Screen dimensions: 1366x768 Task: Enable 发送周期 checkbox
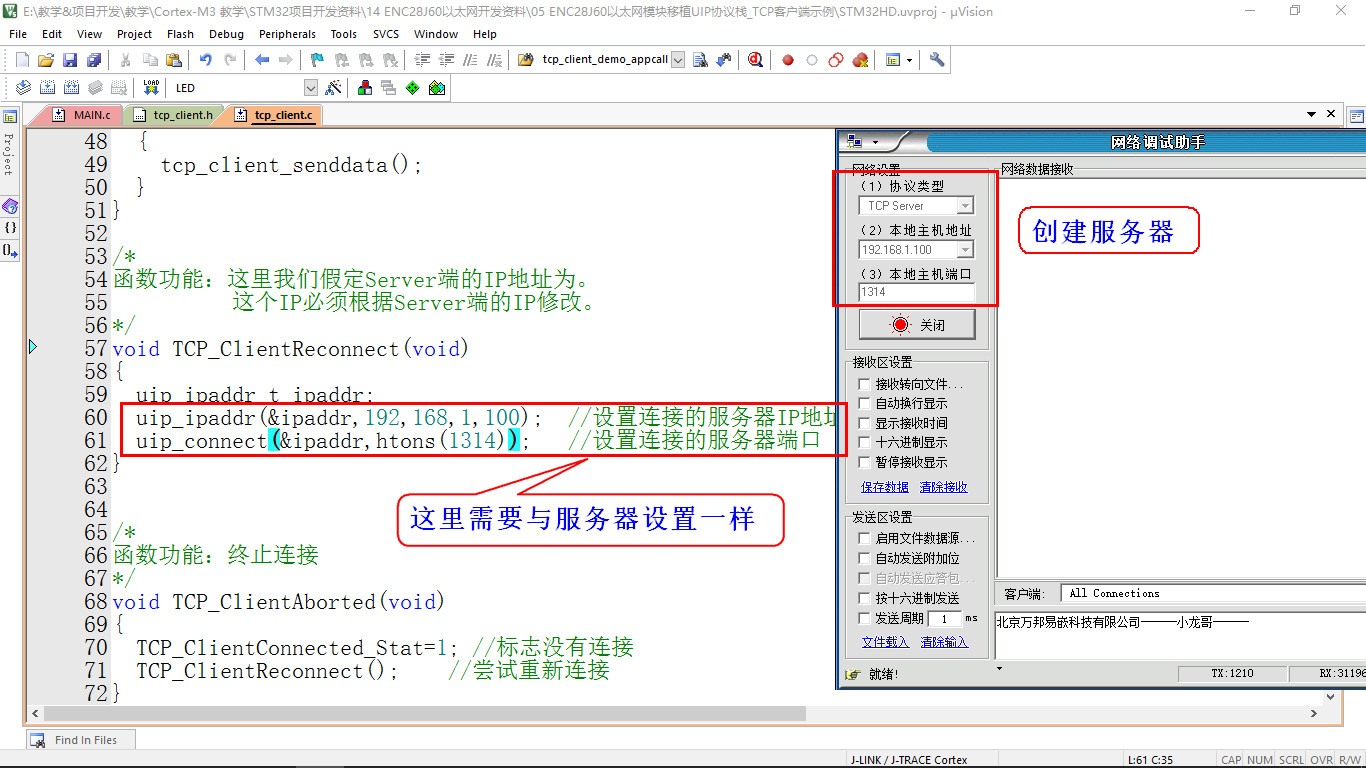click(865, 619)
